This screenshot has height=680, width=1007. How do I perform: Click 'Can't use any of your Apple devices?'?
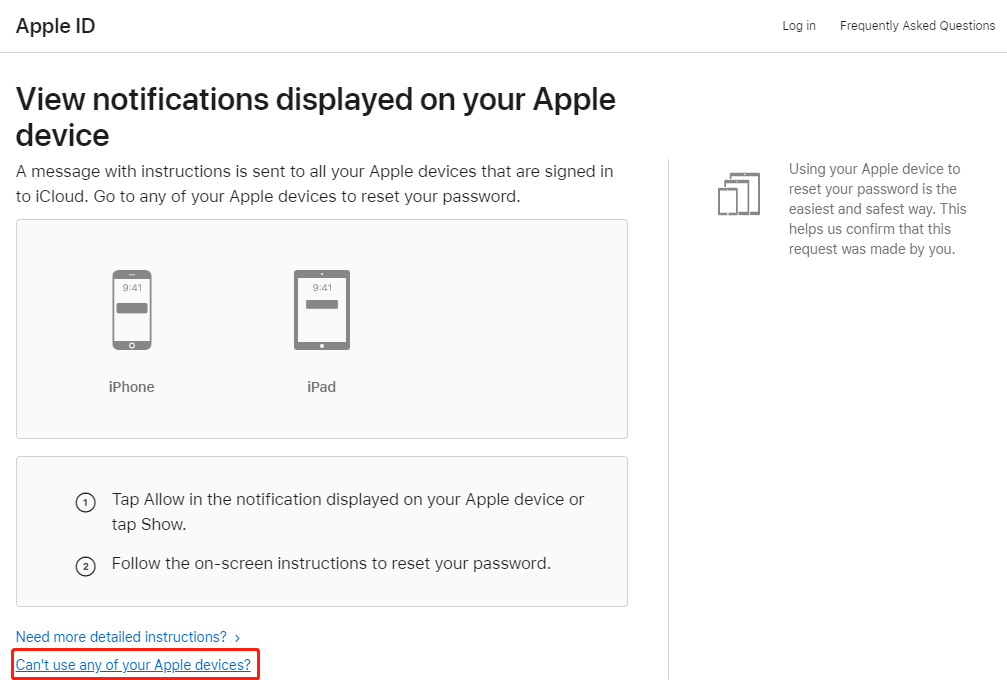[134, 665]
